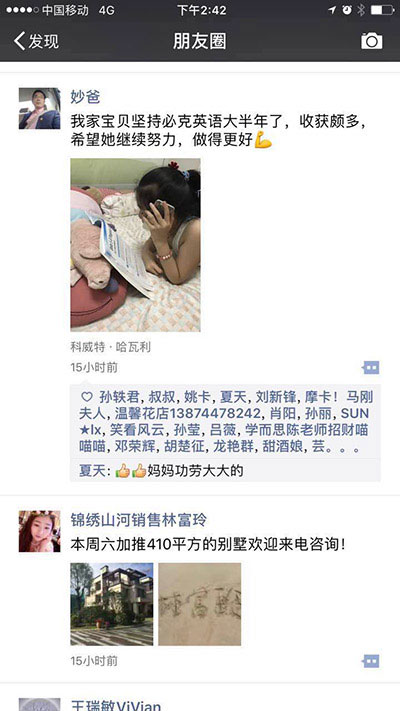
Task: Open the sand writing photo thumbnail
Action: pos(200,604)
